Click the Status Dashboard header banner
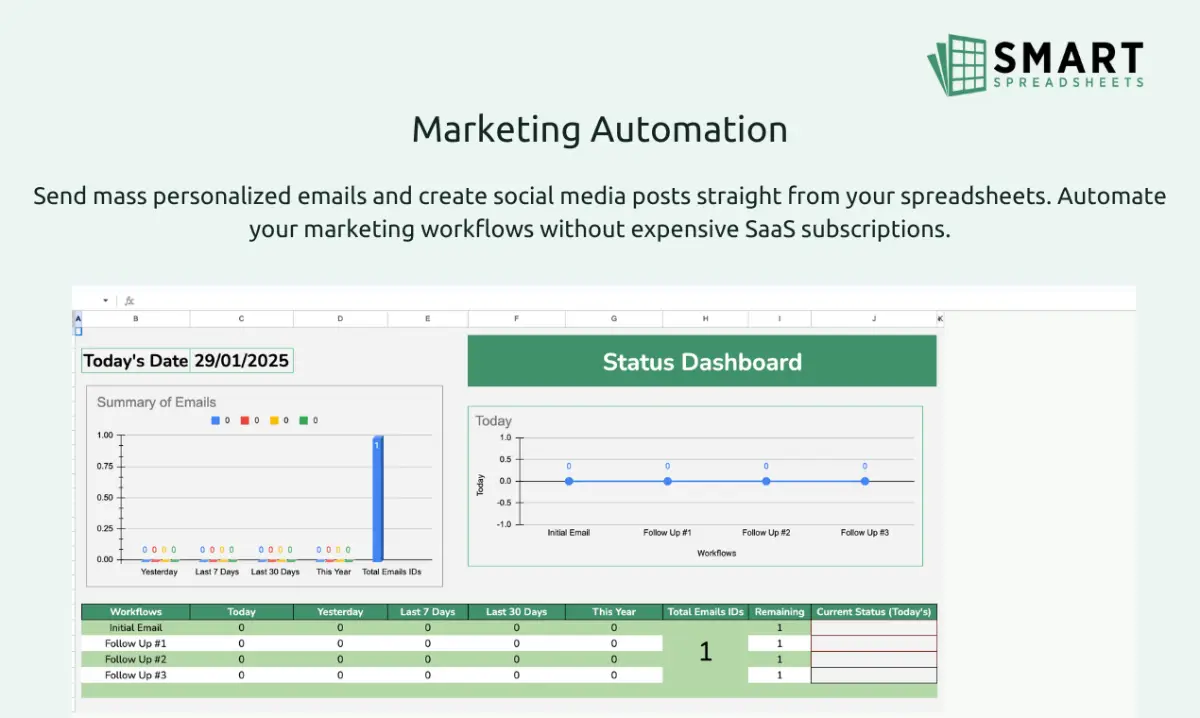The image size is (1200, 718). pos(701,361)
